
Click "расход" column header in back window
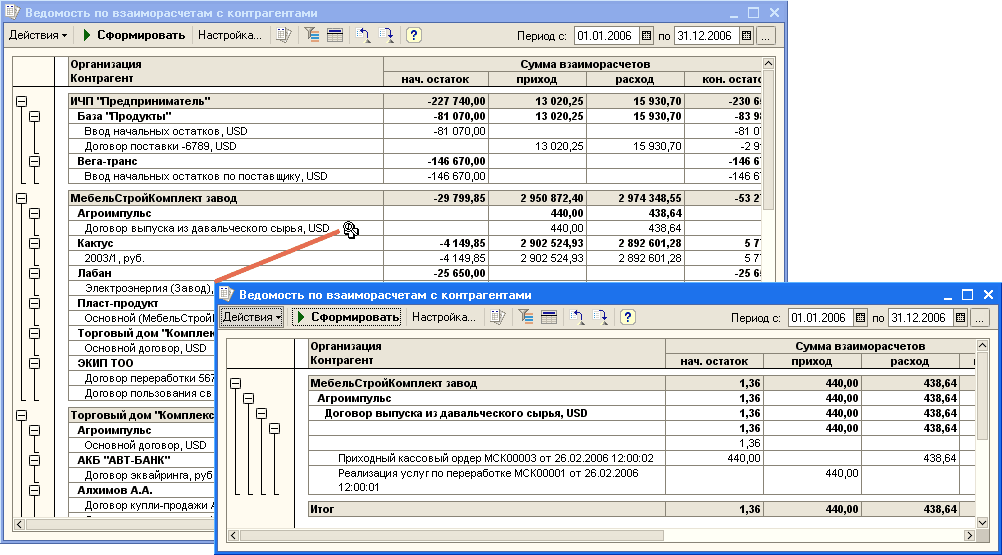(x=635, y=79)
